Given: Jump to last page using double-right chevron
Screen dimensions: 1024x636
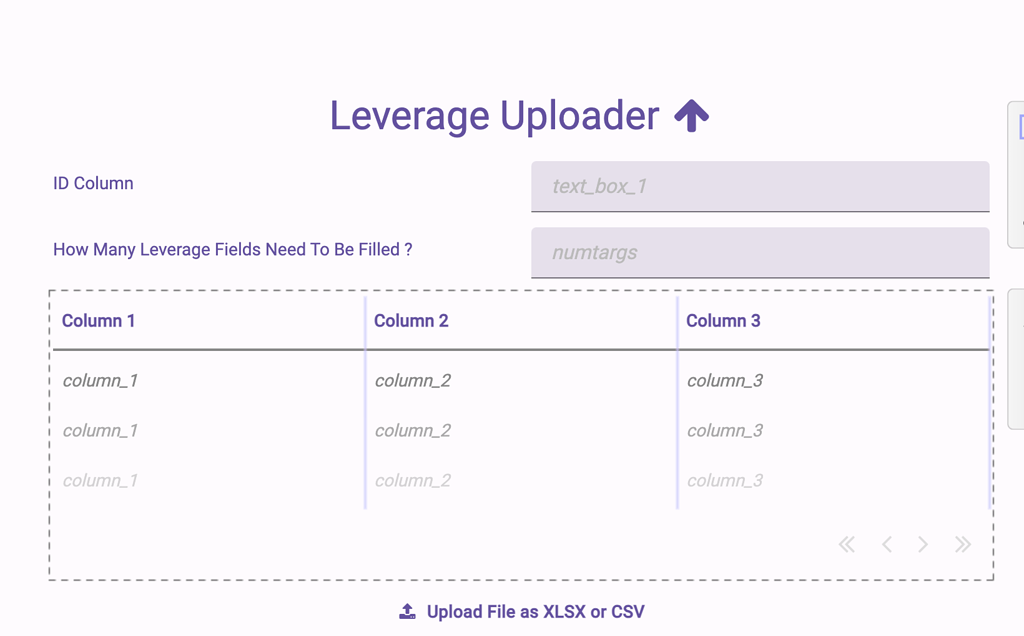Looking at the screenshot, I should [962, 543].
